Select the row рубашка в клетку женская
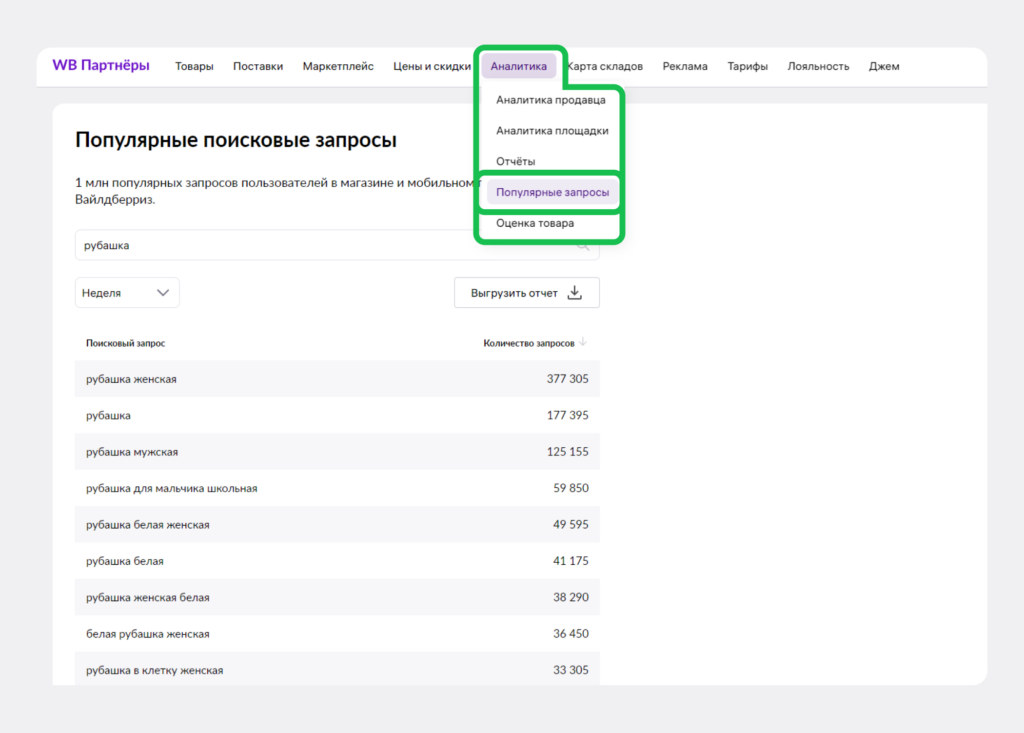Screen dimensions: 1024x733 point(337,669)
